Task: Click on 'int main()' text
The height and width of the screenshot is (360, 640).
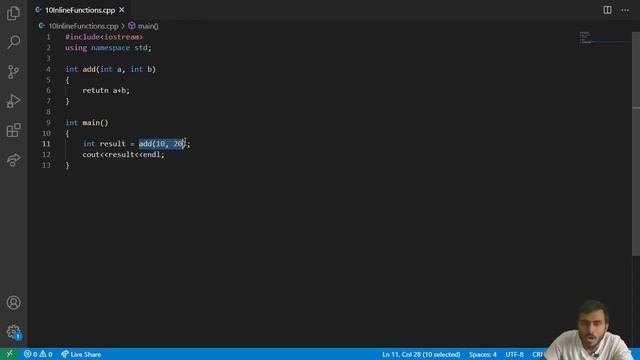Action: tap(87, 122)
